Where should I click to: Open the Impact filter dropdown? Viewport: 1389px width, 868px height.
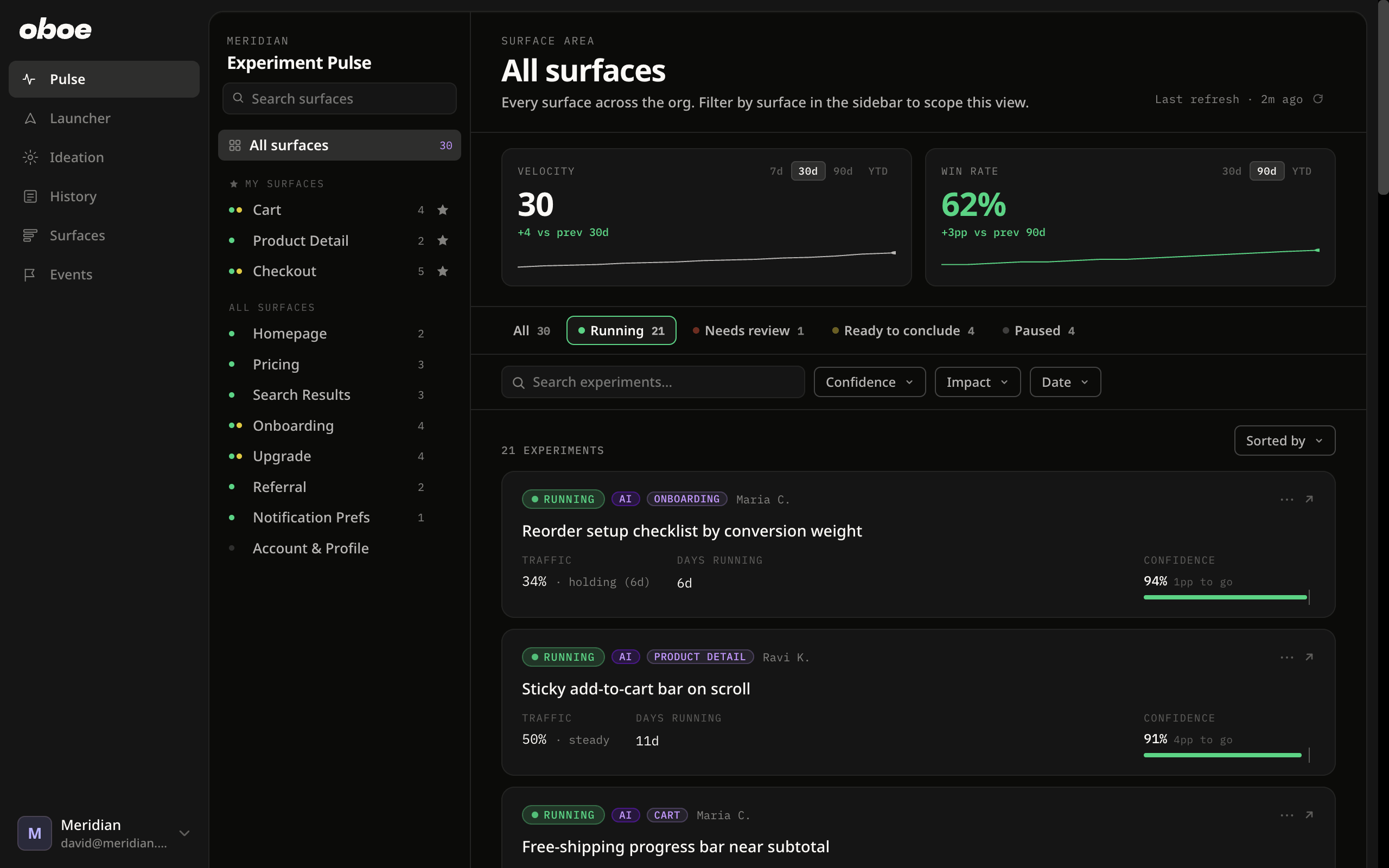[x=978, y=382]
